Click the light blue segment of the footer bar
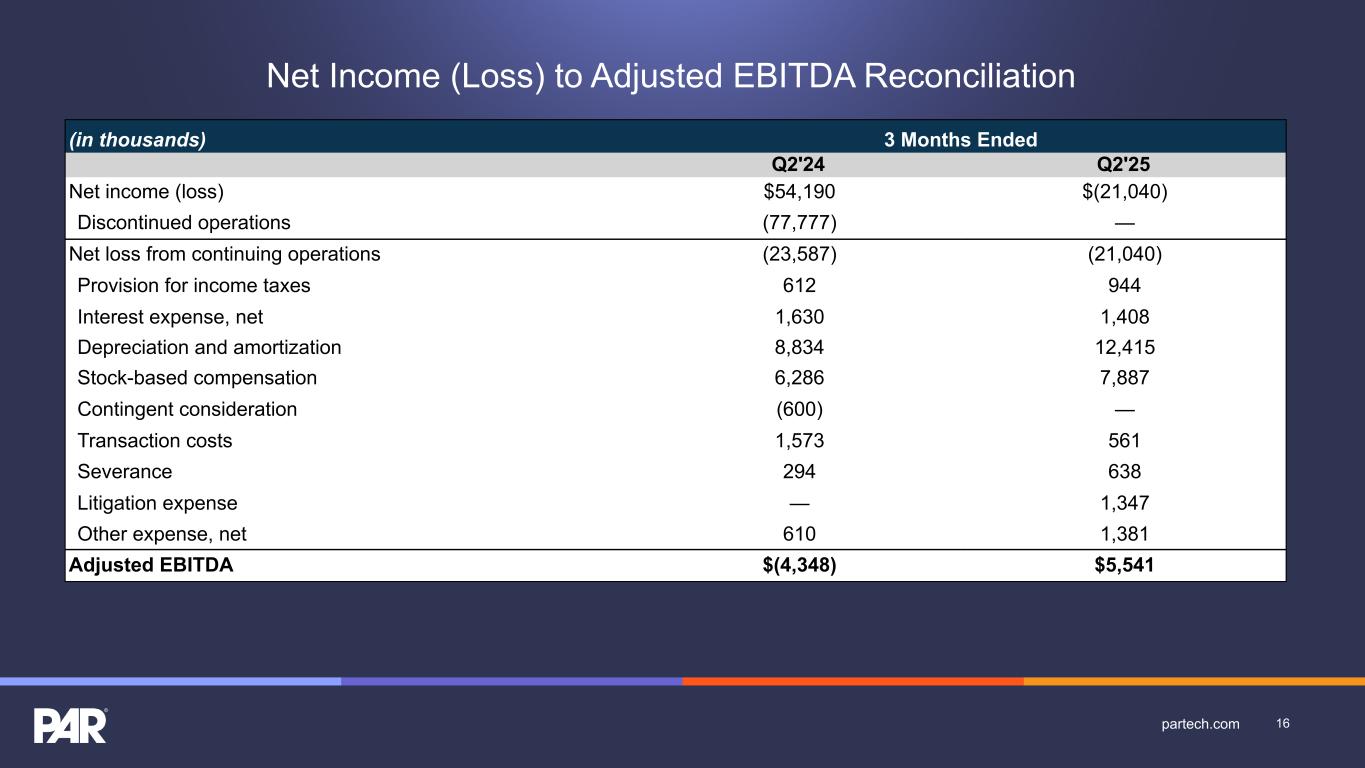The height and width of the screenshot is (768, 1365). (170, 681)
